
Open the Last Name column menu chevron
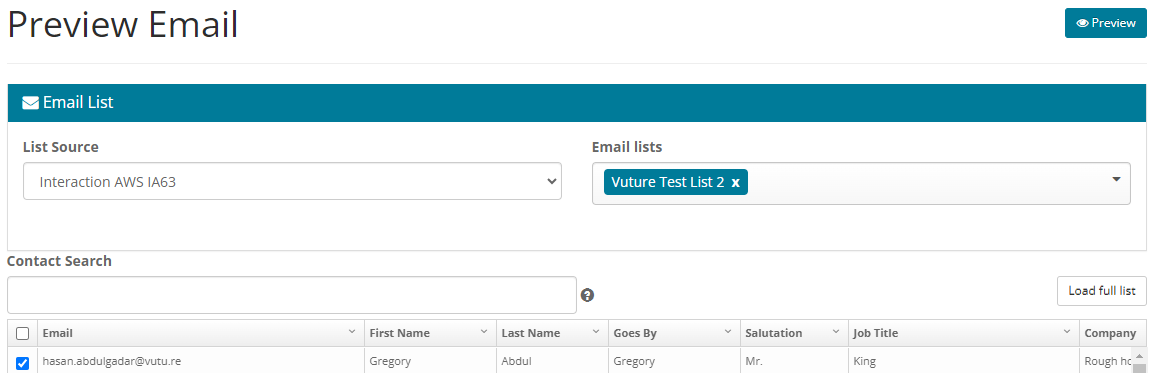coord(596,332)
